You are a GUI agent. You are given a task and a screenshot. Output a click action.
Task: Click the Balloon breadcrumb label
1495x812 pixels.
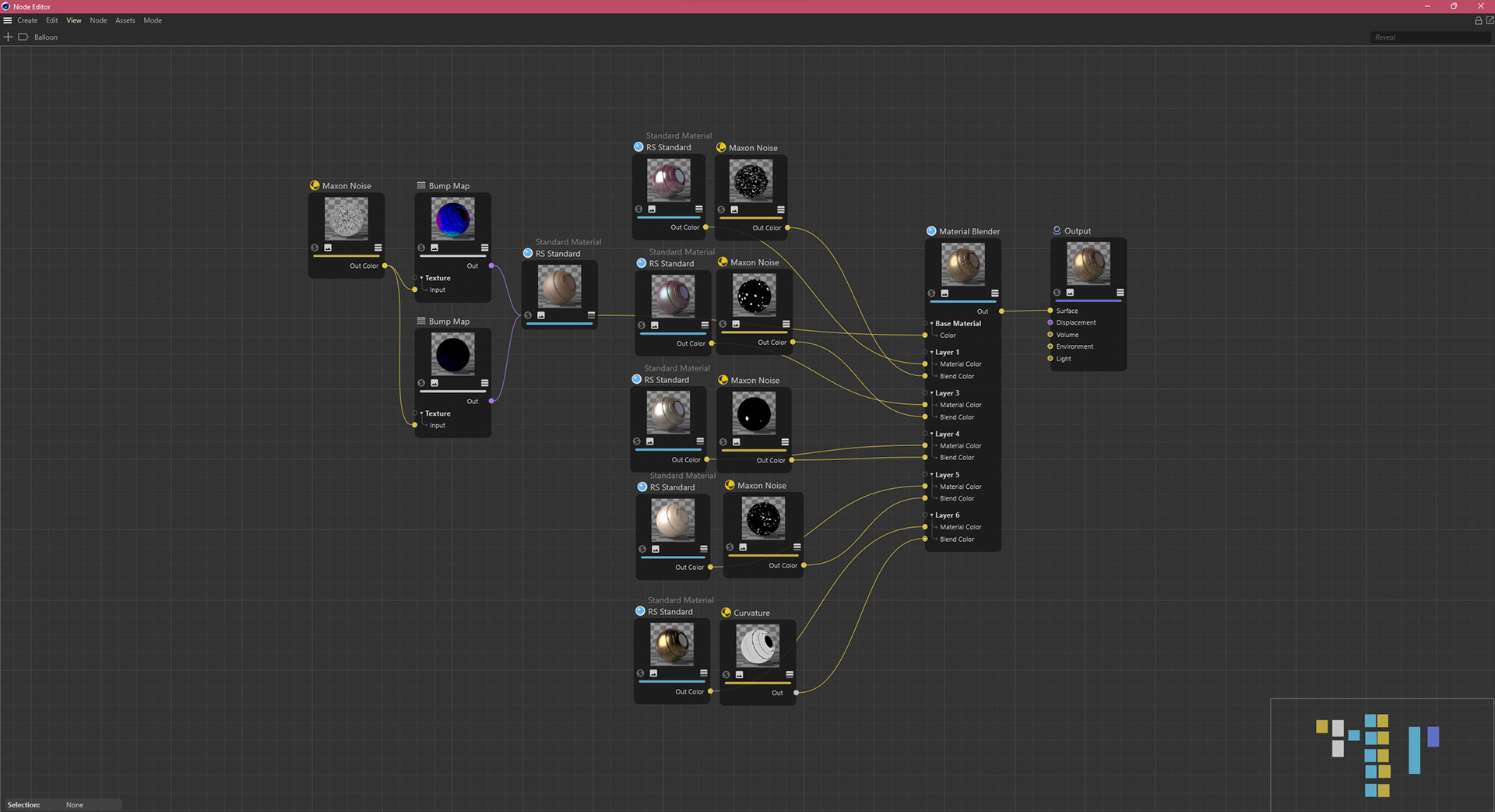[45, 37]
